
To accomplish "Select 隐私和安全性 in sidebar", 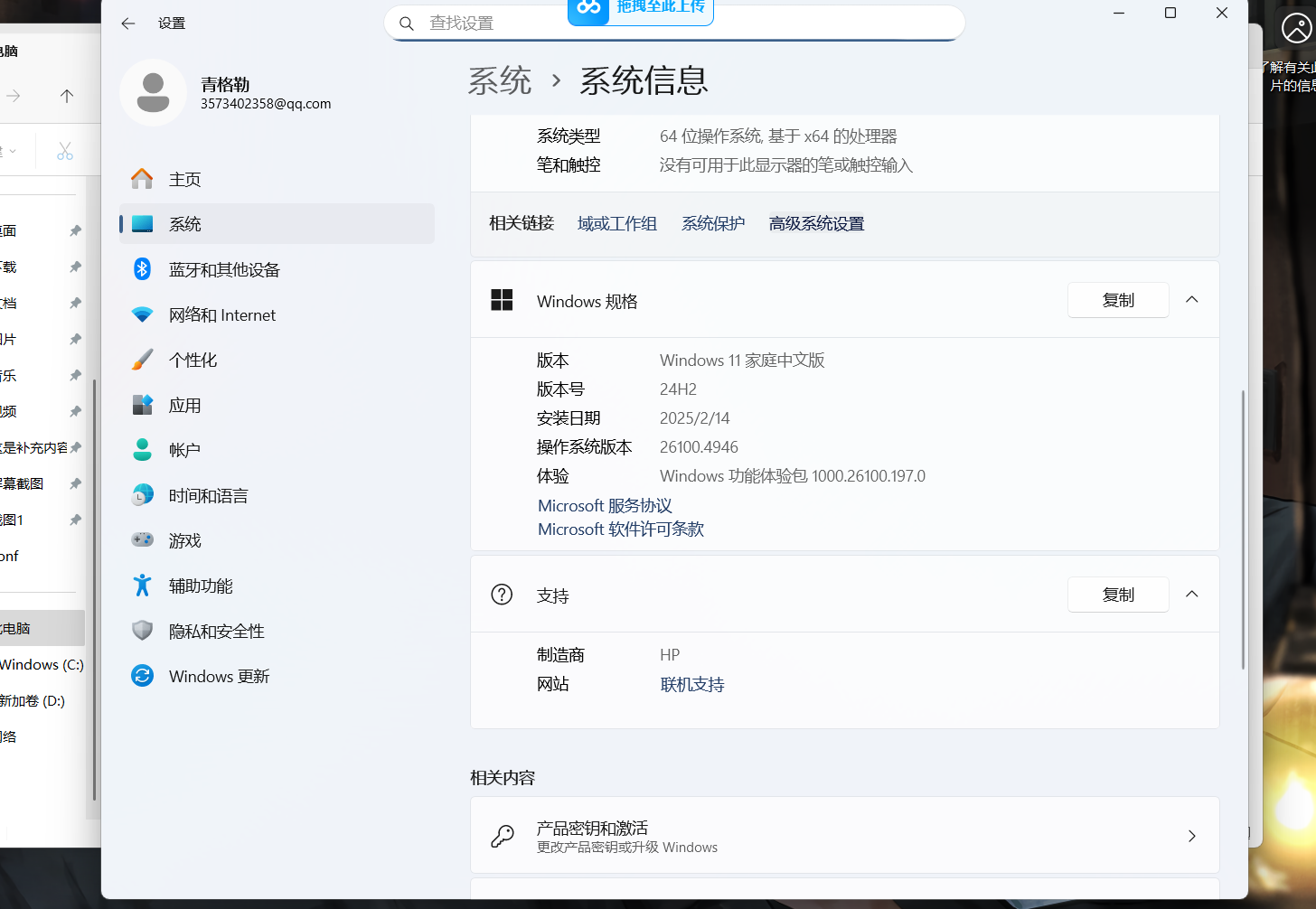I will pos(277,631).
